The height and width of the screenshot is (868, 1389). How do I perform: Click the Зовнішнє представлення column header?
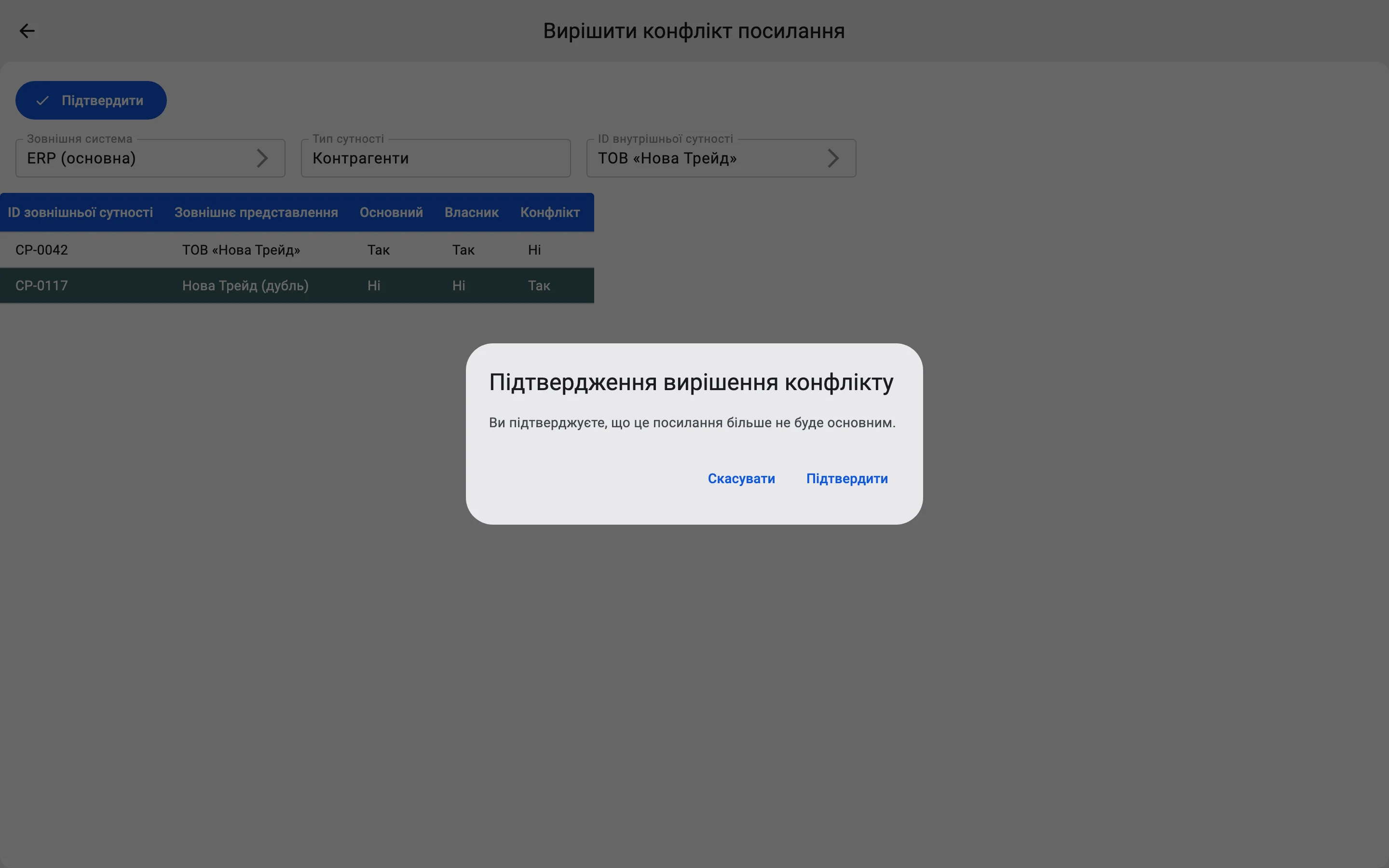point(256,212)
